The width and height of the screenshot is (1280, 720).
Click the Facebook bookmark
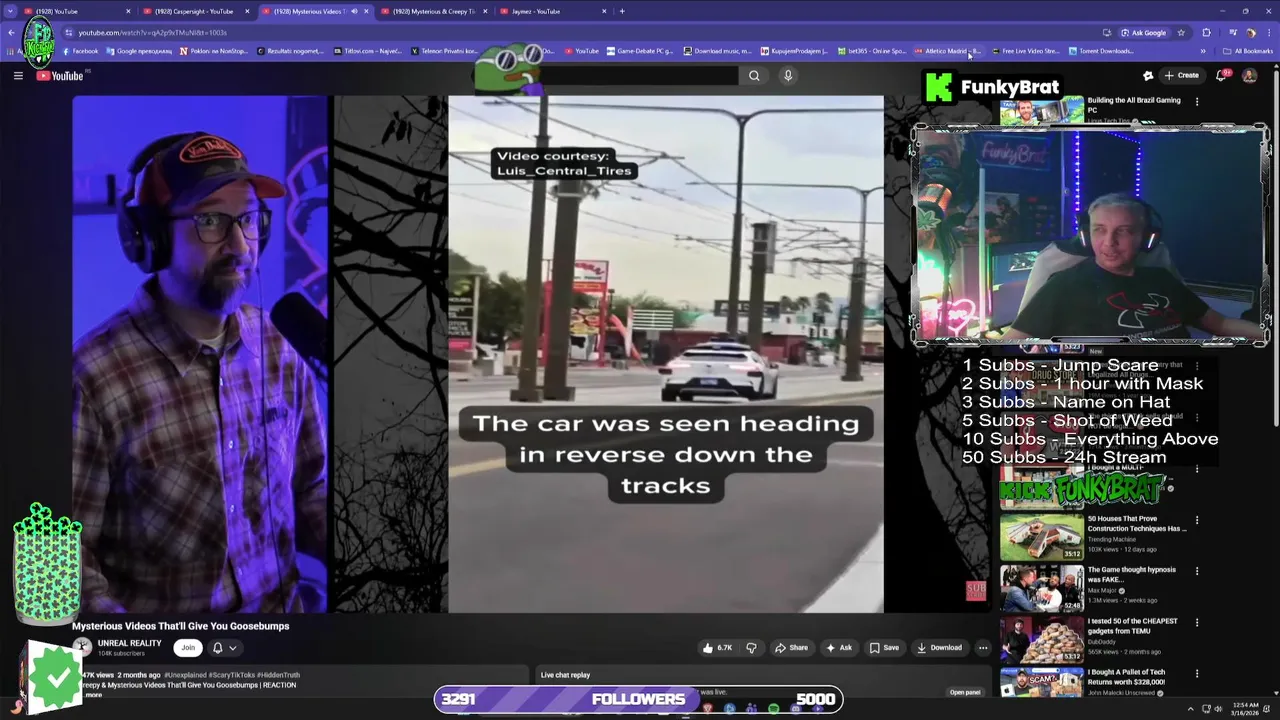[x=80, y=51]
